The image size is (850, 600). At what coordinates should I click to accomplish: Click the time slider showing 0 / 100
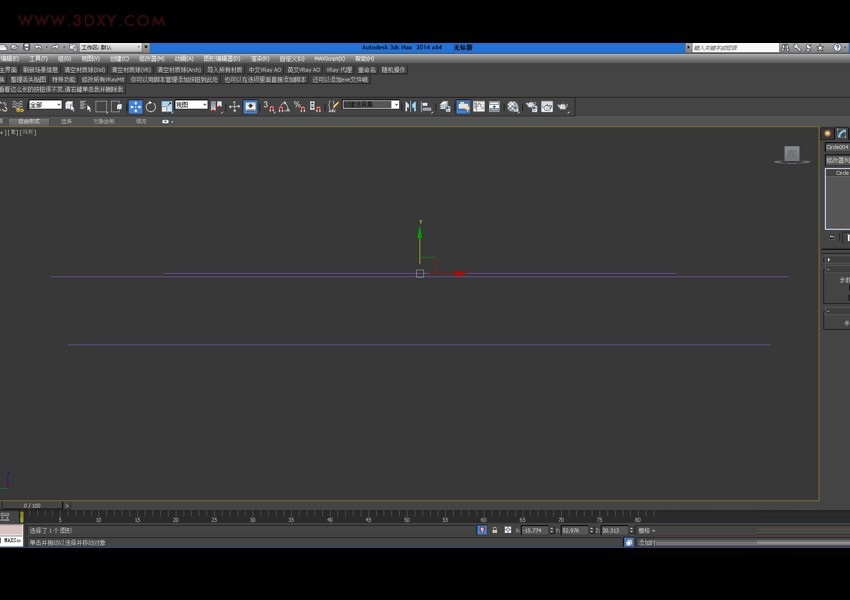tap(32, 506)
